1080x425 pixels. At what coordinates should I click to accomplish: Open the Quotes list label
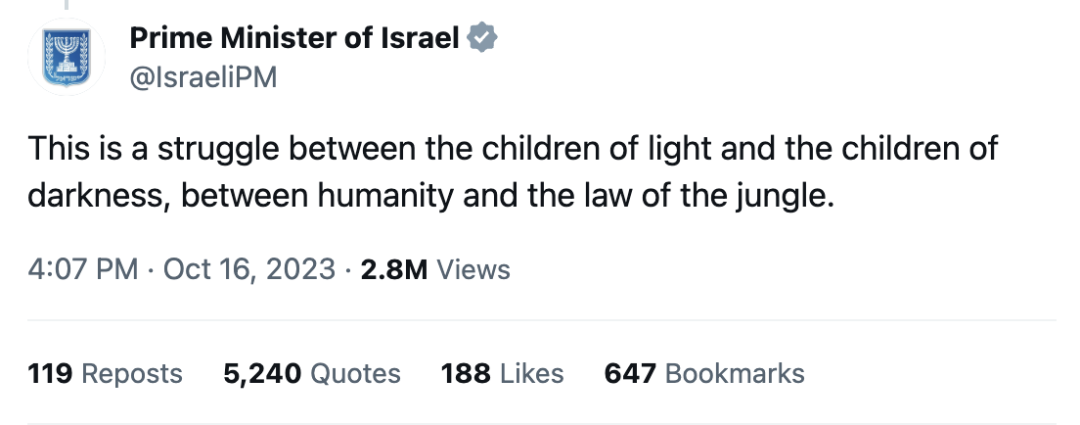coord(356,374)
